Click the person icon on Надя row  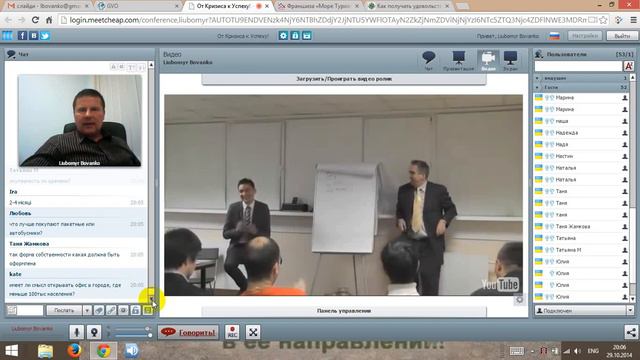pos(624,144)
